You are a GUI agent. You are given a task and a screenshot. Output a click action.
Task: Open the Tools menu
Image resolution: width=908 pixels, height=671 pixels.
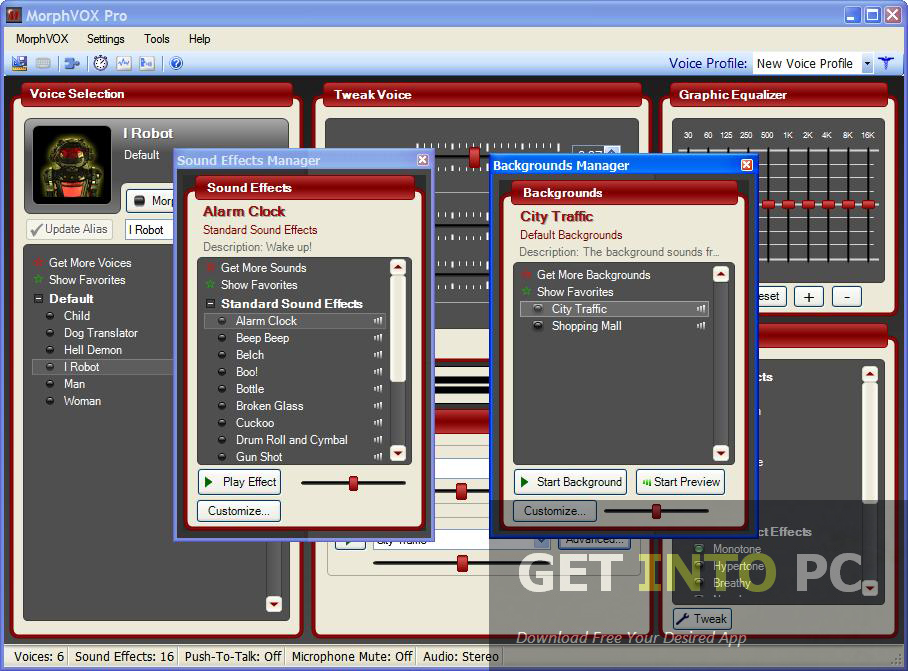(x=157, y=39)
